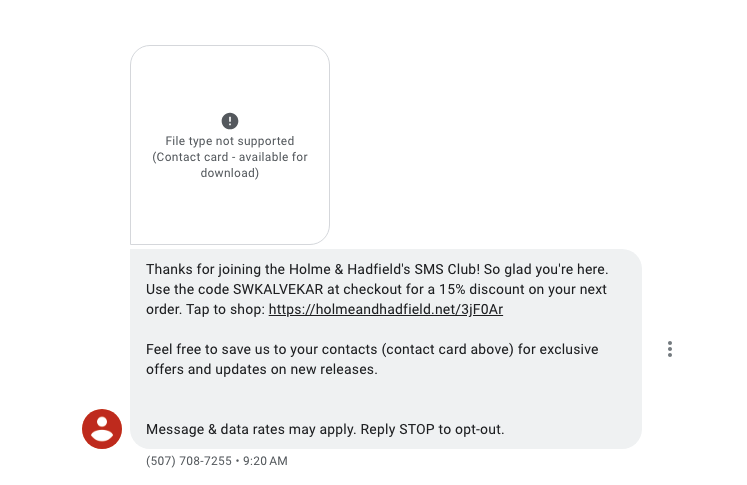Open the unsupported contact card attachment tile
Screen dimensions: 747x485
click(230, 145)
